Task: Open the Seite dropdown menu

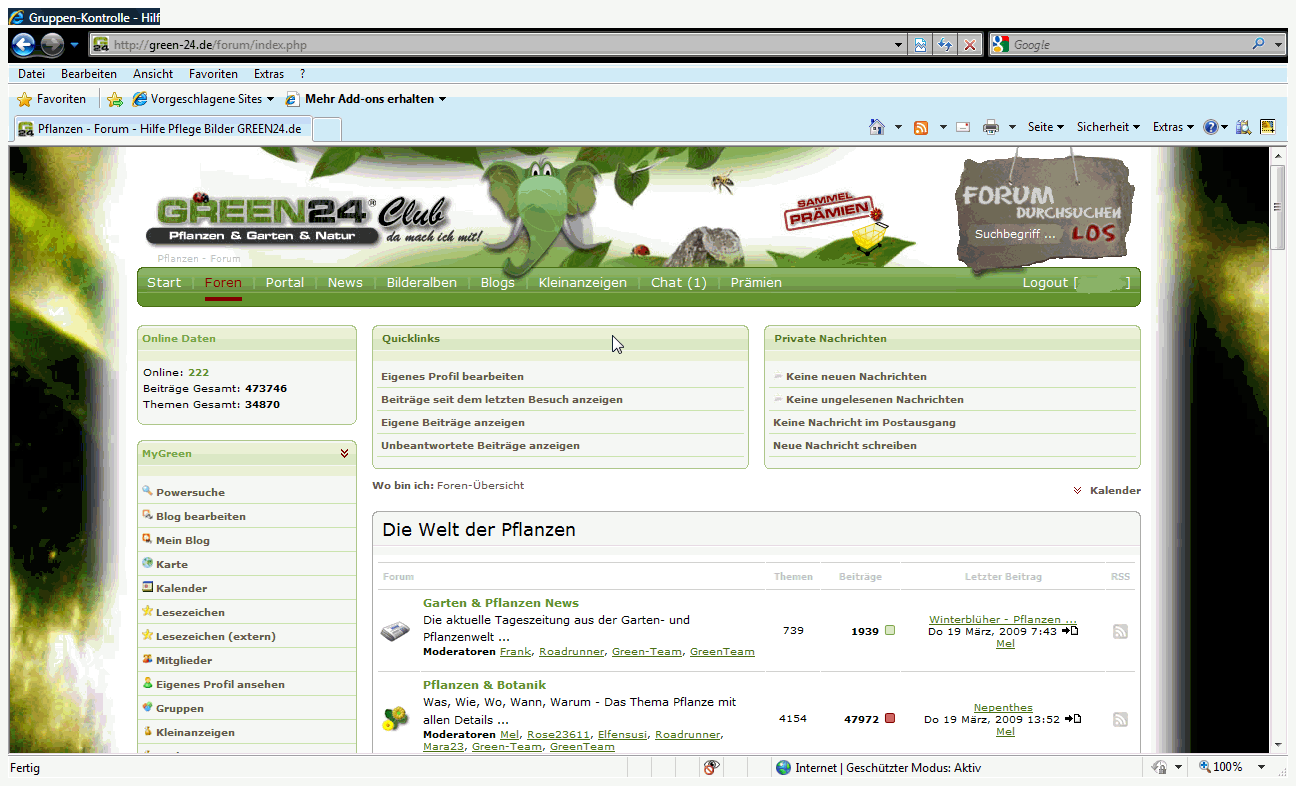Action: point(1045,127)
